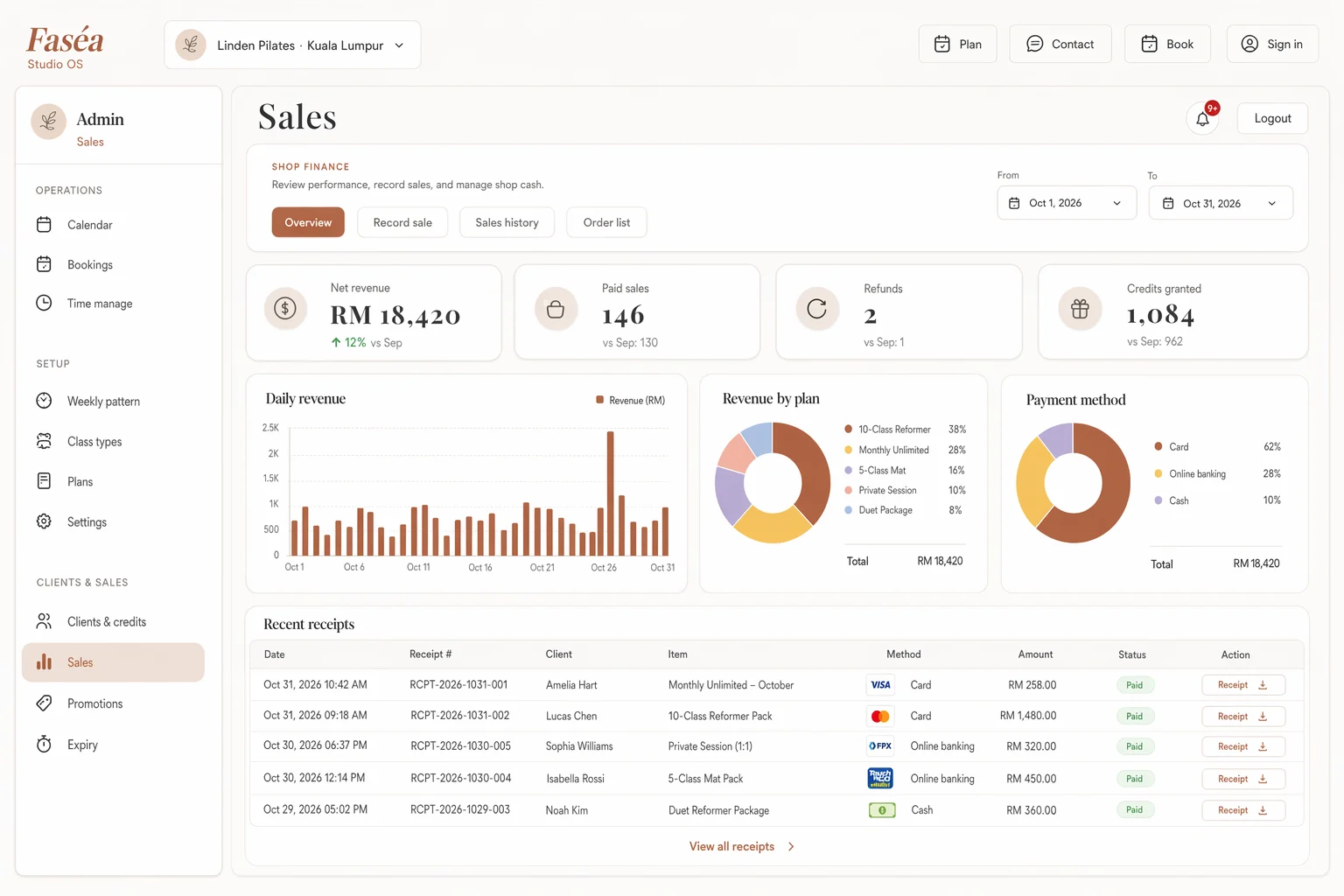Click the Time manage clock icon

[x=44, y=303]
